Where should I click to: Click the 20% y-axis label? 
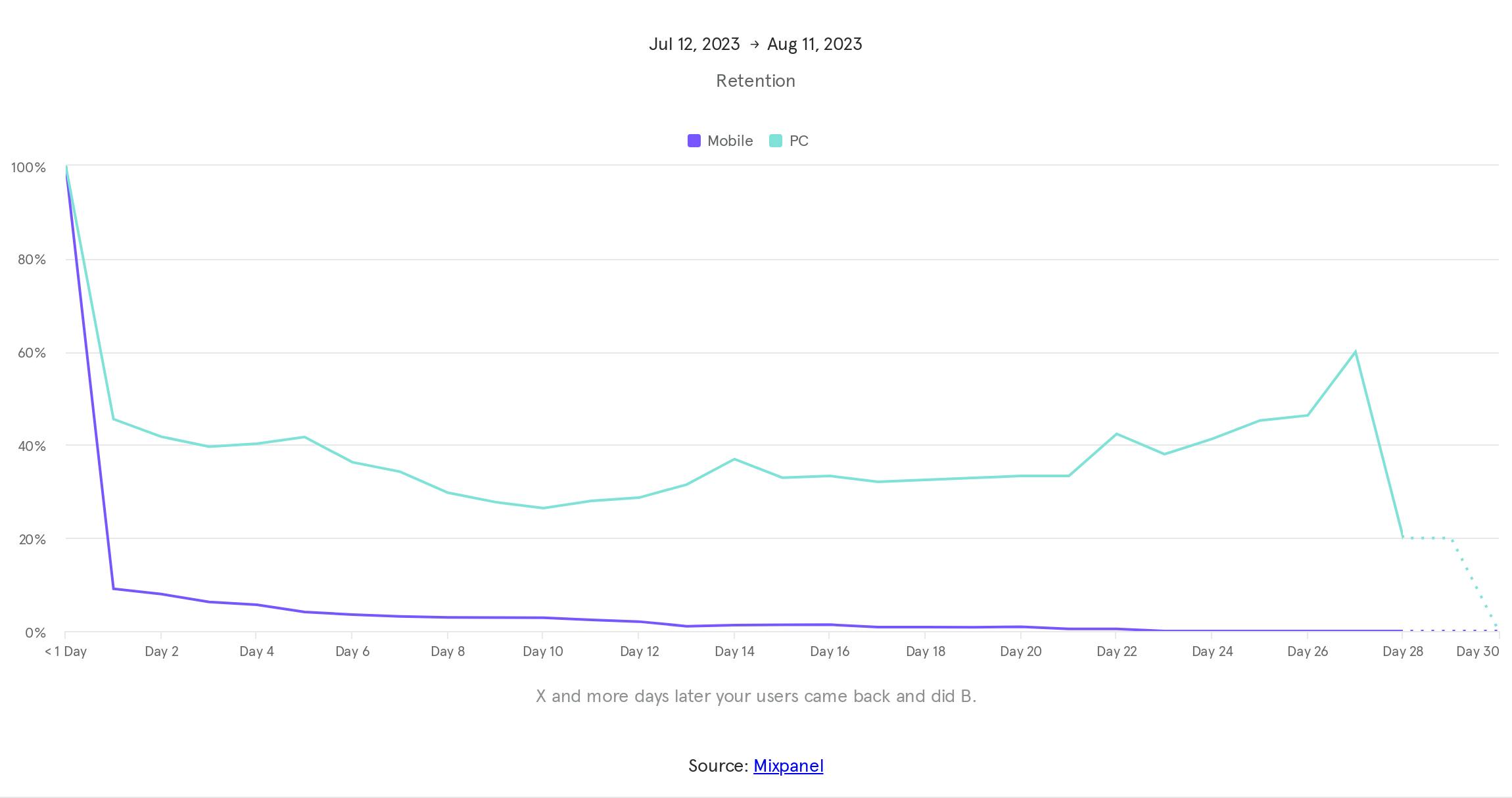[32, 540]
